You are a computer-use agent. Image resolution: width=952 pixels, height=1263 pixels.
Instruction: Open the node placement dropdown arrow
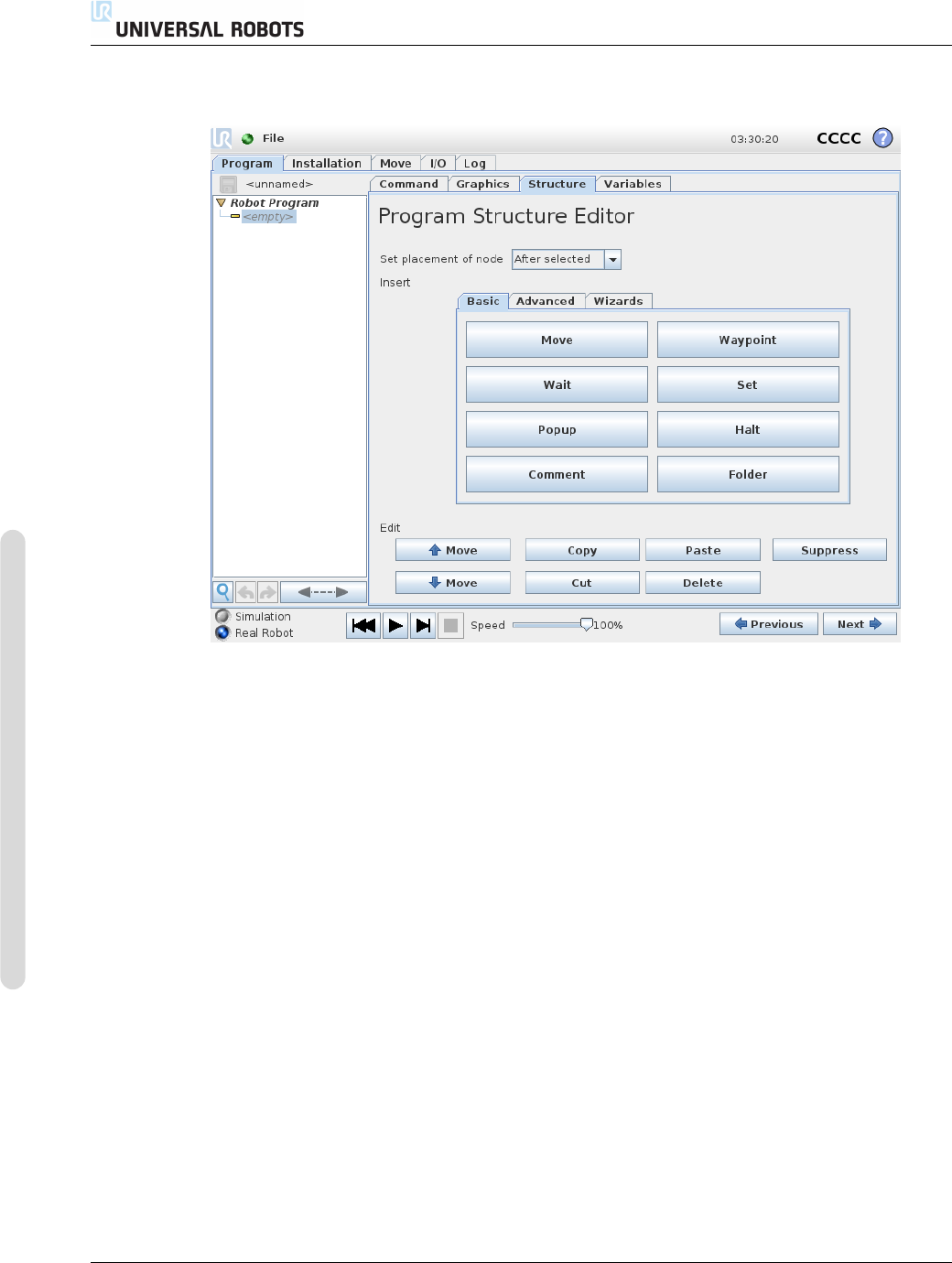point(612,260)
